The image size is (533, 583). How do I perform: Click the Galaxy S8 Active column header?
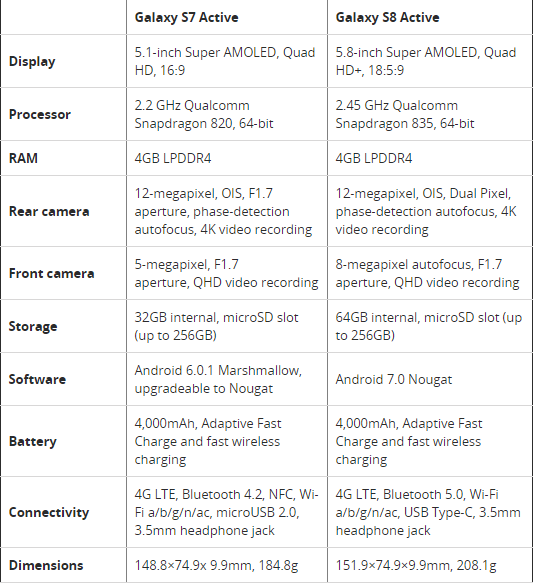387,17
